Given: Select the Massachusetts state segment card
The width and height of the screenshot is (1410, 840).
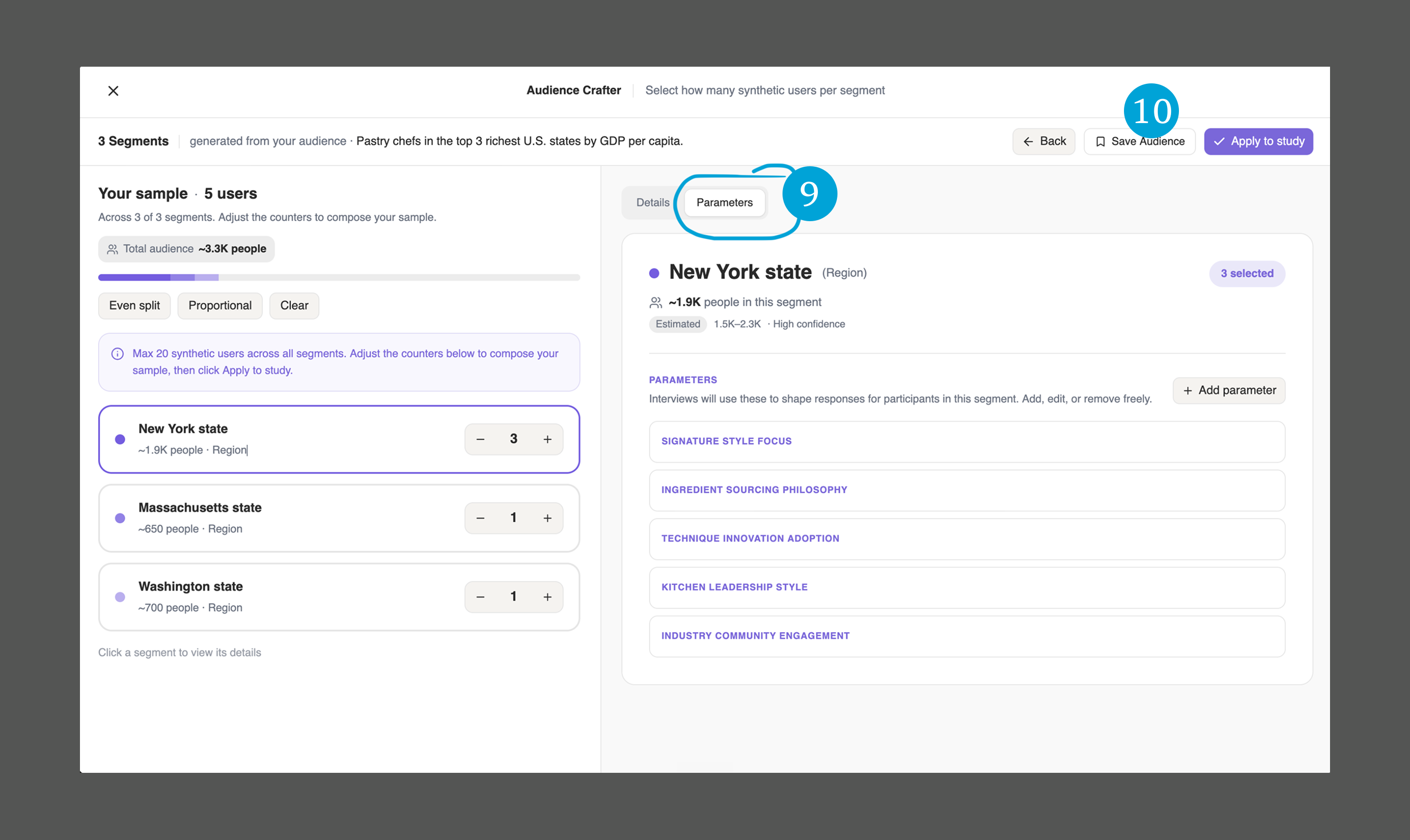Looking at the screenshot, I should pos(339,518).
